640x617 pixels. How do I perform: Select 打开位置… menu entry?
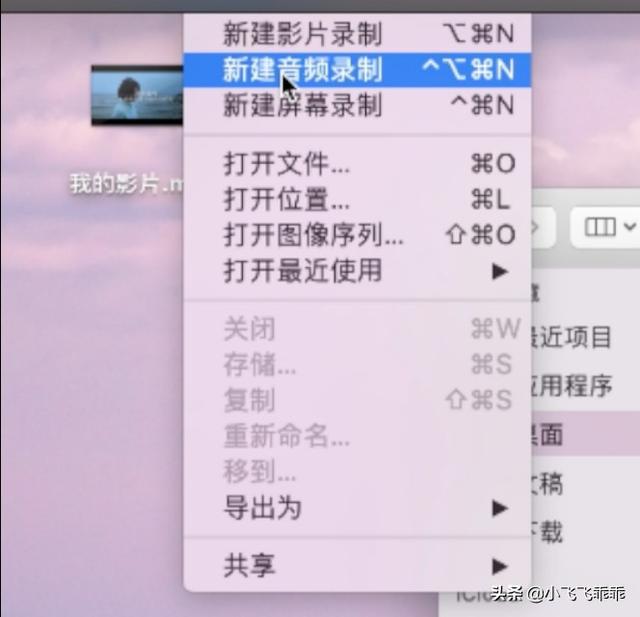click(357, 200)
